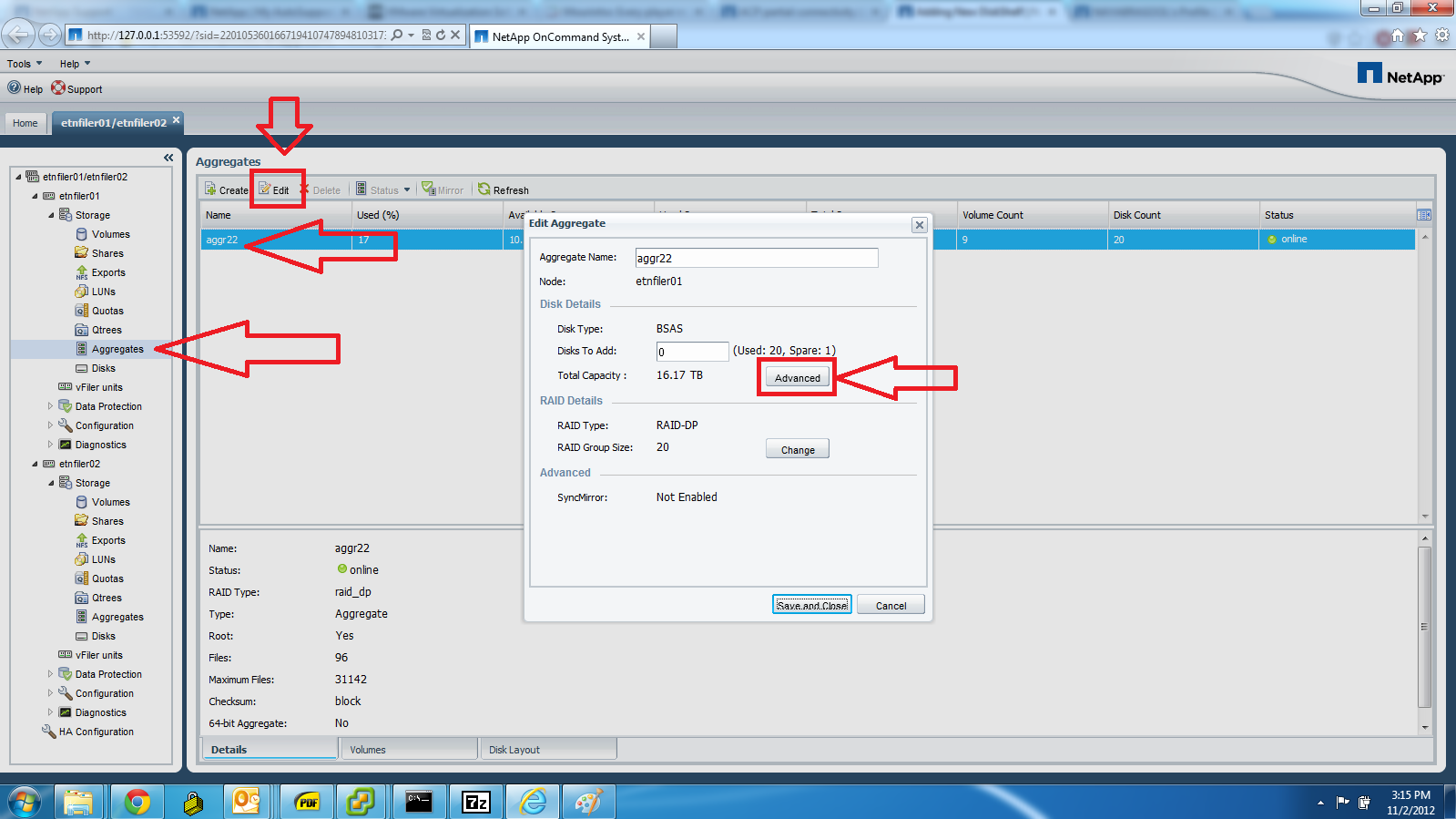The image size is (1456, 819).
Task: Launch Google Chrome from taskbar
Action: coord(137,802)
